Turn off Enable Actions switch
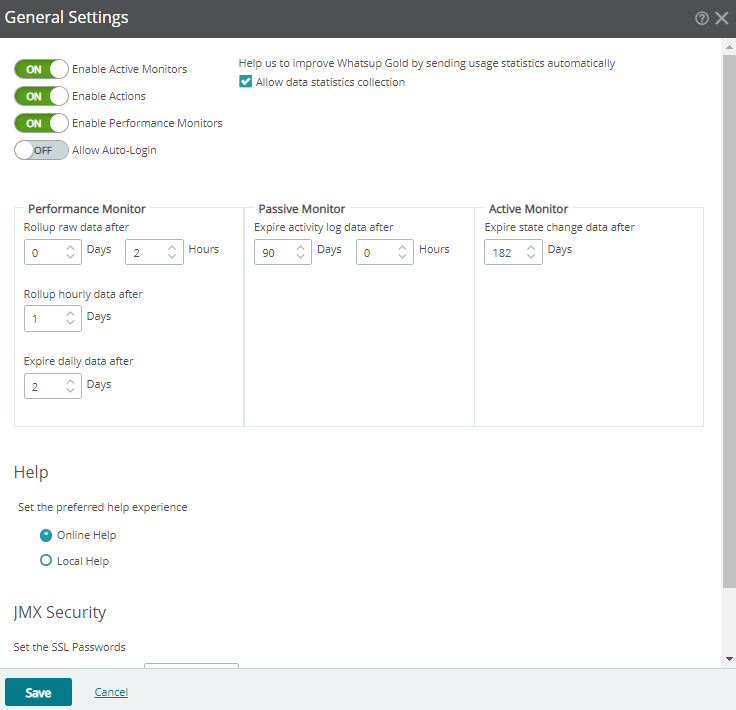This screenshot has height=710, width=736. point(41,96)
